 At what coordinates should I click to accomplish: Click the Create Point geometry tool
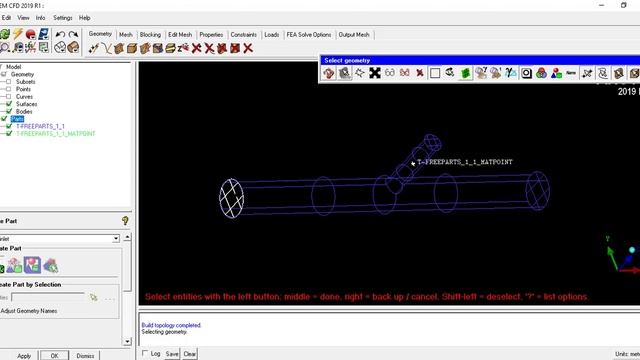click(x=93, y=49)
